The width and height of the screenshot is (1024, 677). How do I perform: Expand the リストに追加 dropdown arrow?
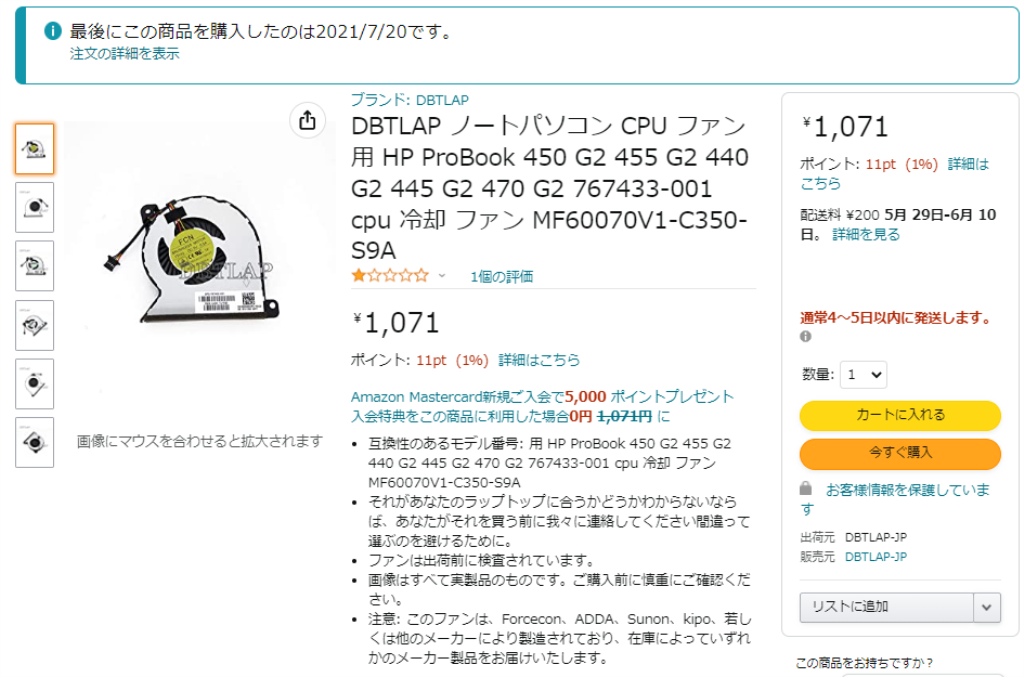point(987,607)
